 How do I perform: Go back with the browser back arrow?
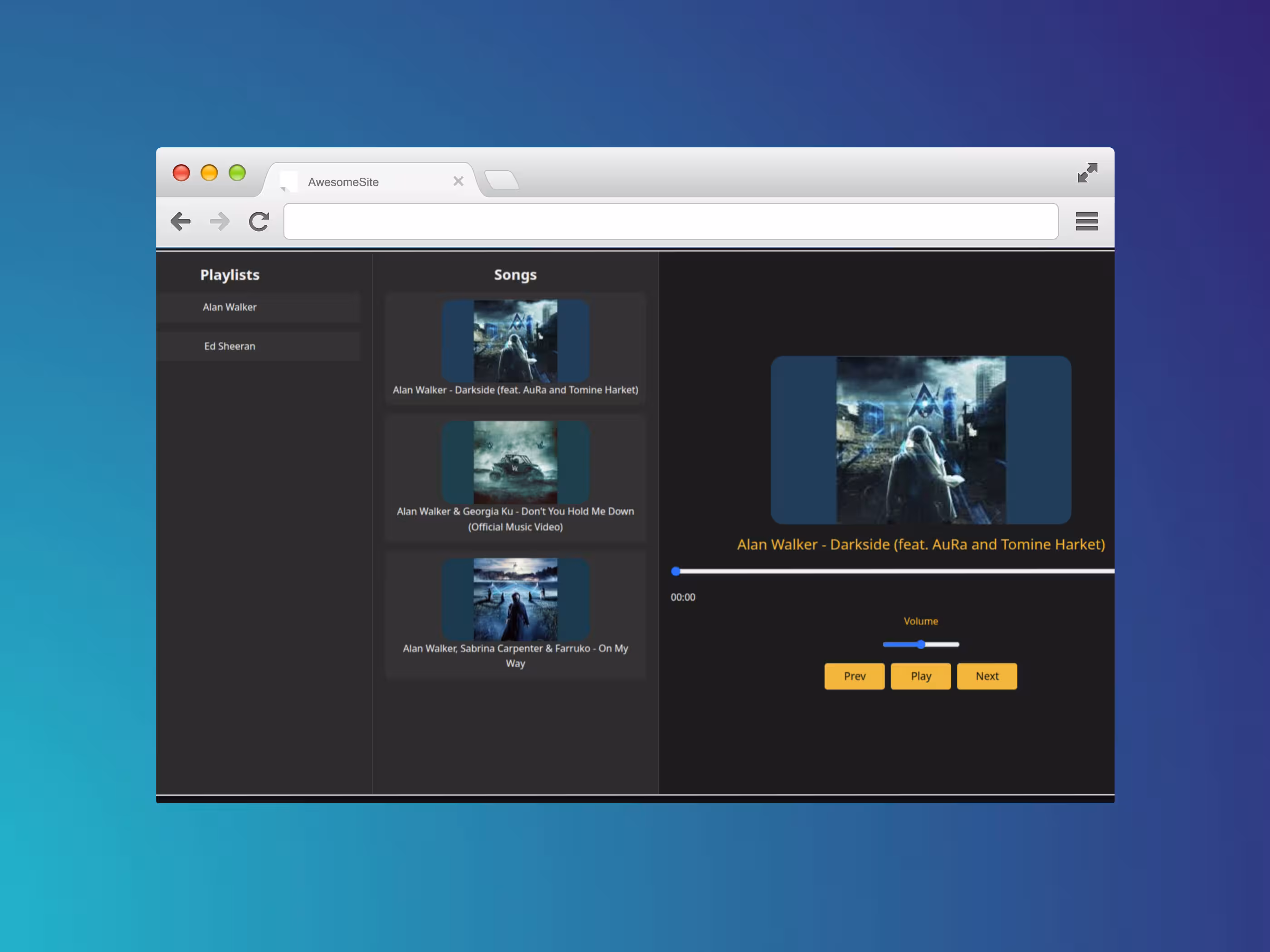click(x=180, y=221)
